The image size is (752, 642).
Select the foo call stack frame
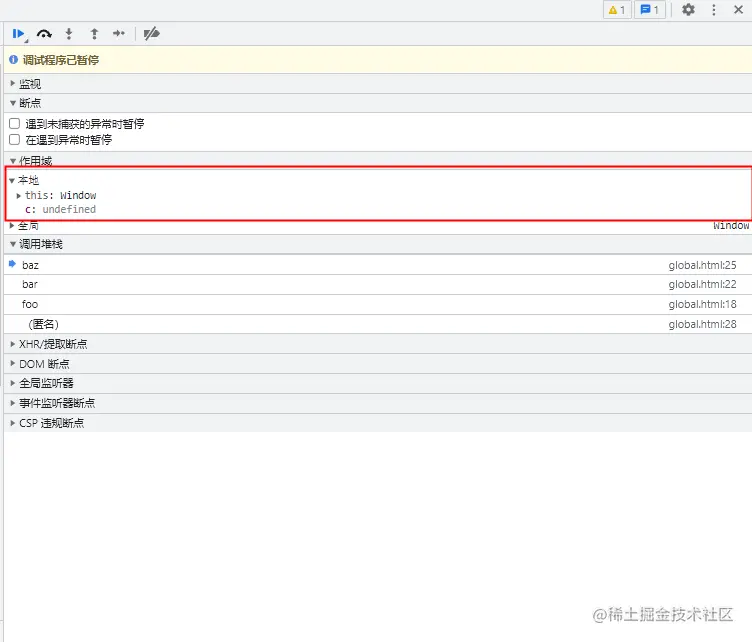378,304
